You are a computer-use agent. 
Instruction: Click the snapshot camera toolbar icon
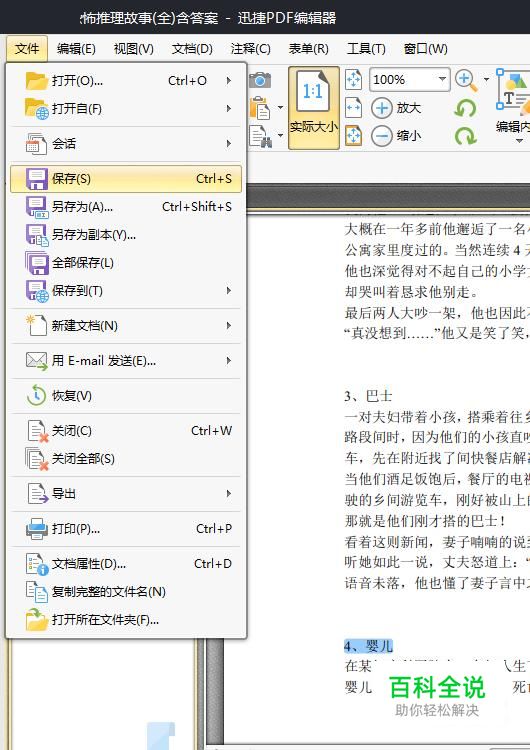click(260, 79)
